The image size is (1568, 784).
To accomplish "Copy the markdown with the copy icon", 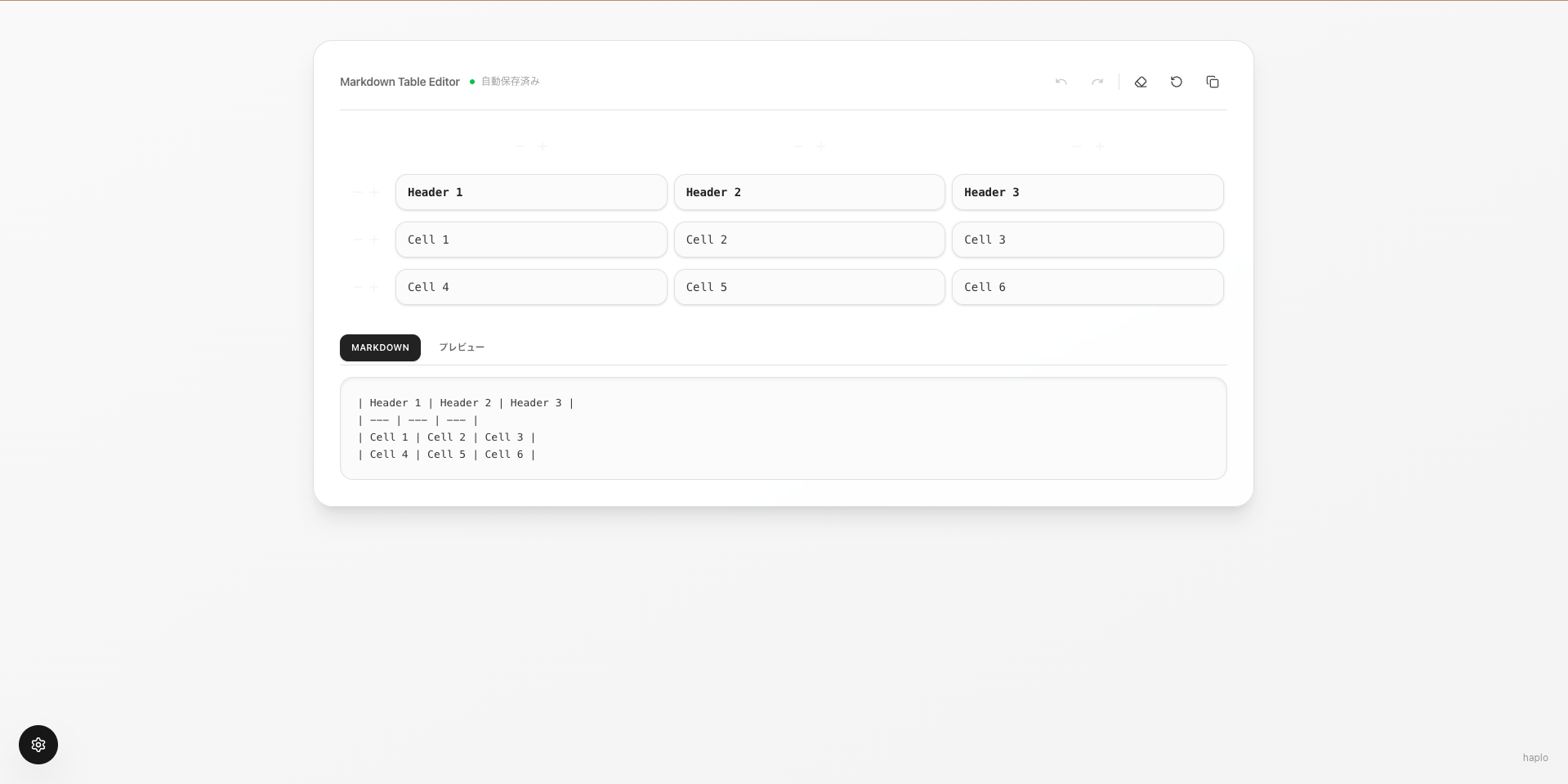I will [1213, 82].
